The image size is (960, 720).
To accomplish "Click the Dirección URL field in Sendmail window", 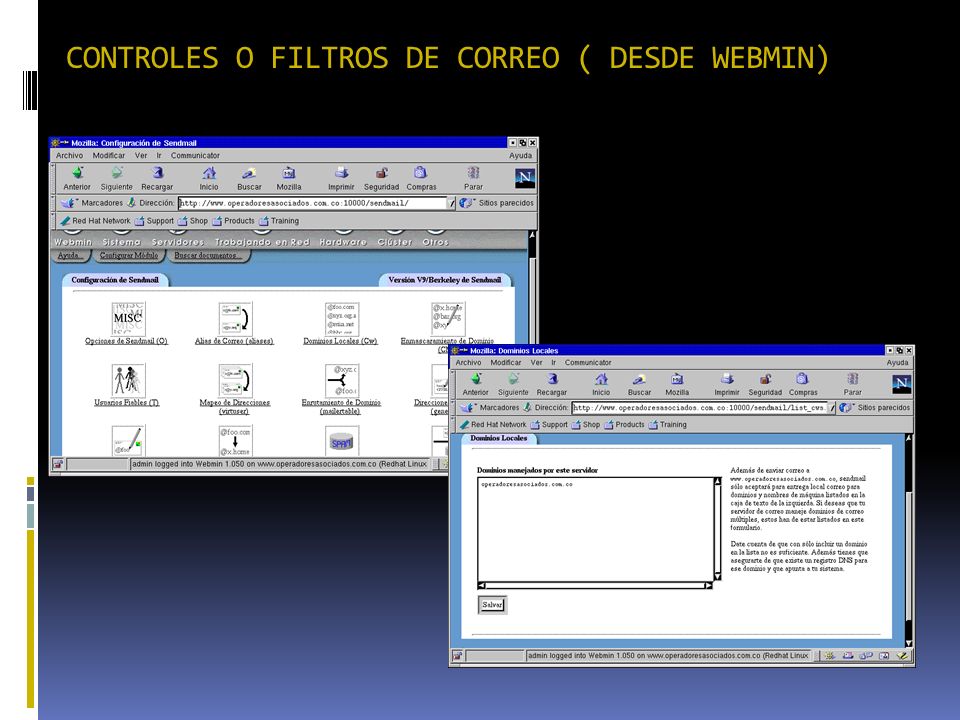I will coord(313,203).
